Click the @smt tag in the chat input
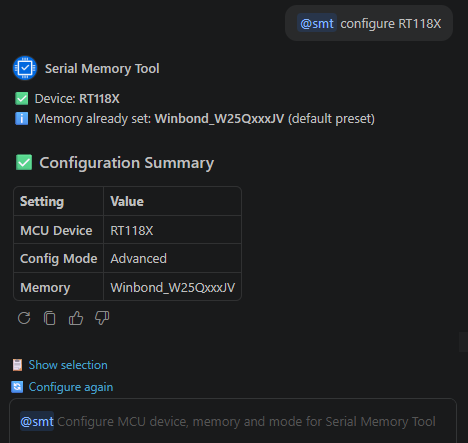The height and width of the screenshot is (443, 468). pyautogui.click(x=37, y=422)
